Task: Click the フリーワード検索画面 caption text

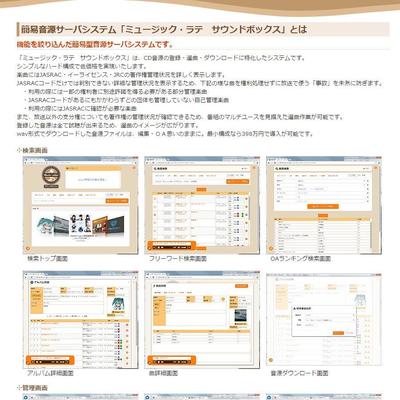Action: point(178,258)
